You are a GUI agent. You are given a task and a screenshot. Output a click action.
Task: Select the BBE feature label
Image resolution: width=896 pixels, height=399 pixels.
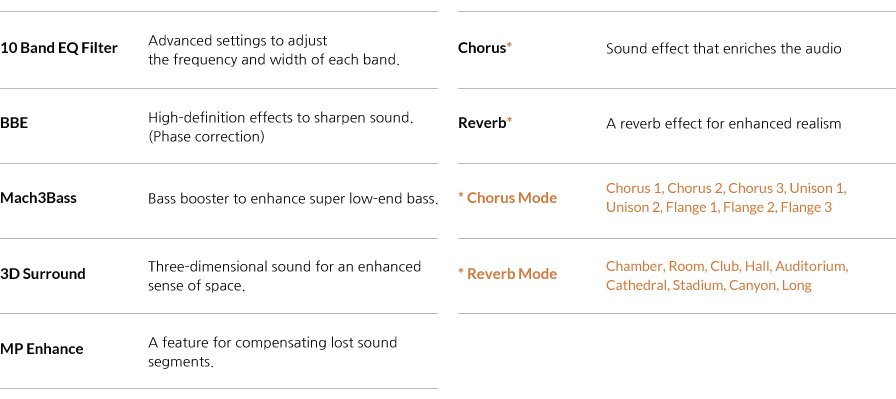14,123
